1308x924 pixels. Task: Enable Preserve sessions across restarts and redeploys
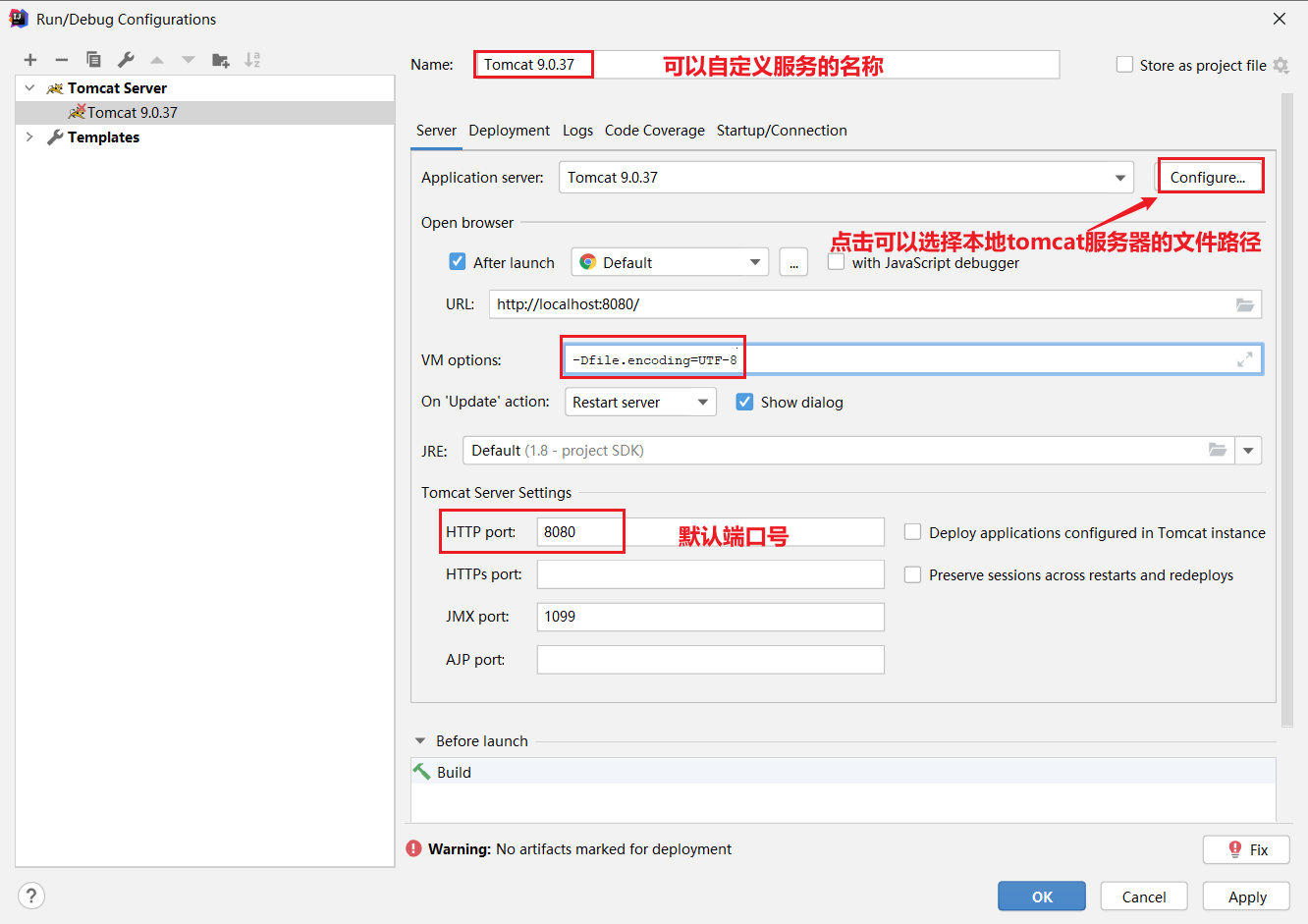(912, 574)
